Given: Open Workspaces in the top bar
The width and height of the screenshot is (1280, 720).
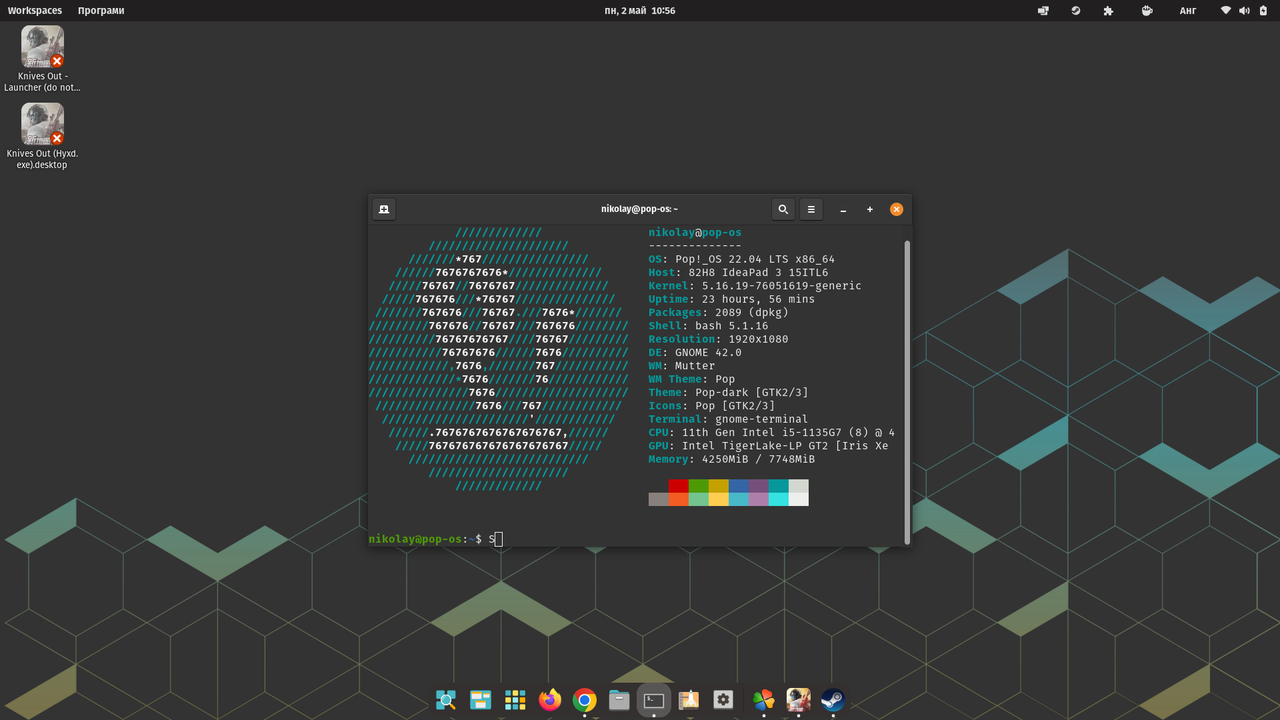Looking at the screenshot, I should pyautogui.click(x=35, y=11).
